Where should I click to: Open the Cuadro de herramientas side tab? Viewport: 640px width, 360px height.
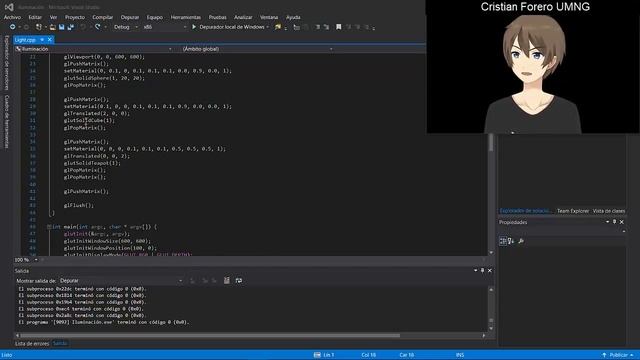(x=7, y=122)
